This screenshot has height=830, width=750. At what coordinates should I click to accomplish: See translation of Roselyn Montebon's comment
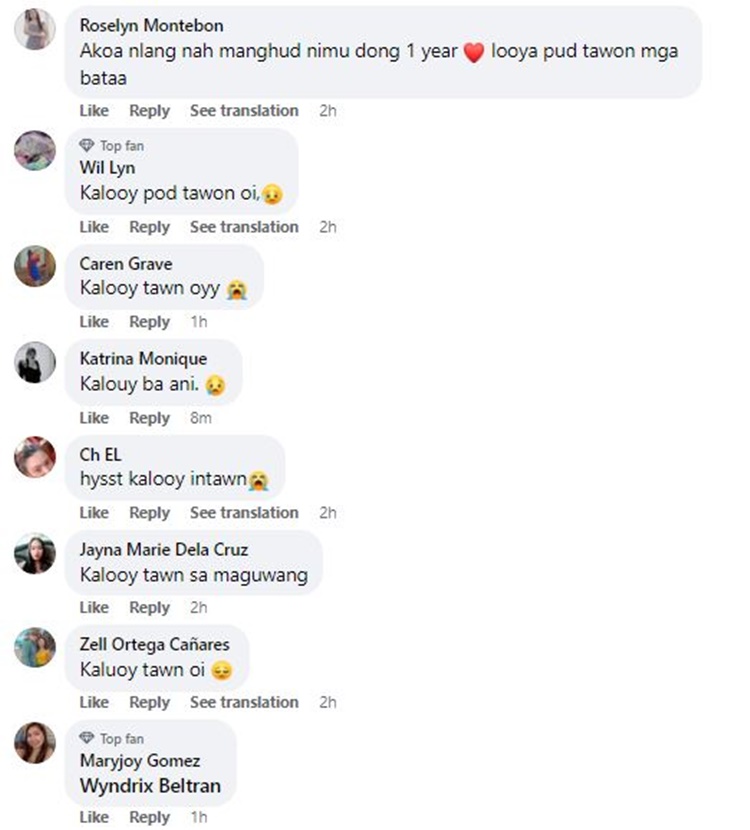pos(244,111)
